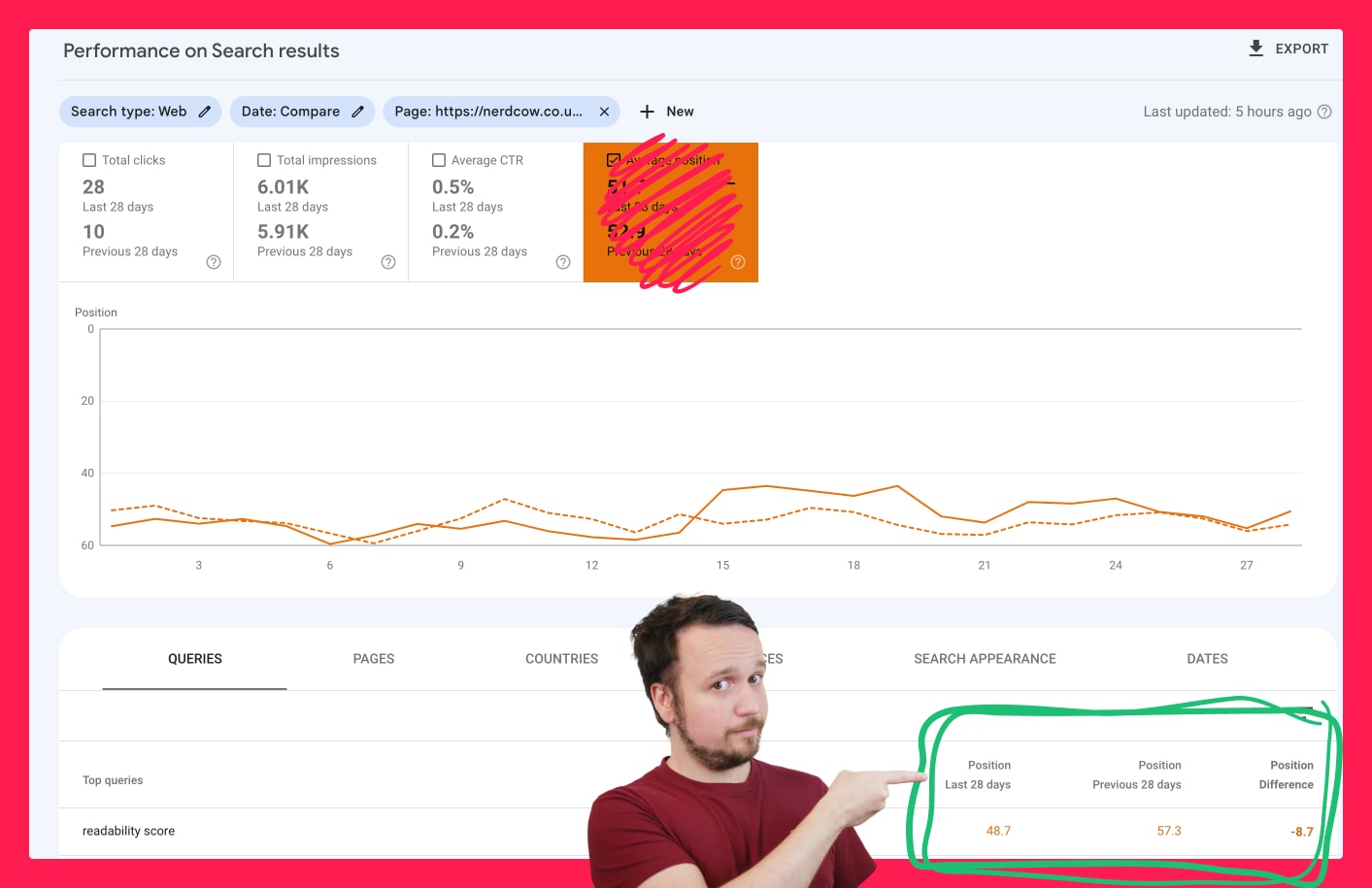This screenshot has width=1372, height=888.
Task: Edit the Search type: Web filter
Action: coord(205,112)
